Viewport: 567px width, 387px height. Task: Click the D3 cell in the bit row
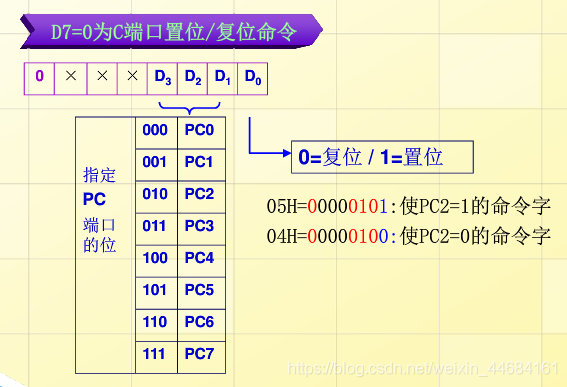pyautogui.click(x=162, y=78)
